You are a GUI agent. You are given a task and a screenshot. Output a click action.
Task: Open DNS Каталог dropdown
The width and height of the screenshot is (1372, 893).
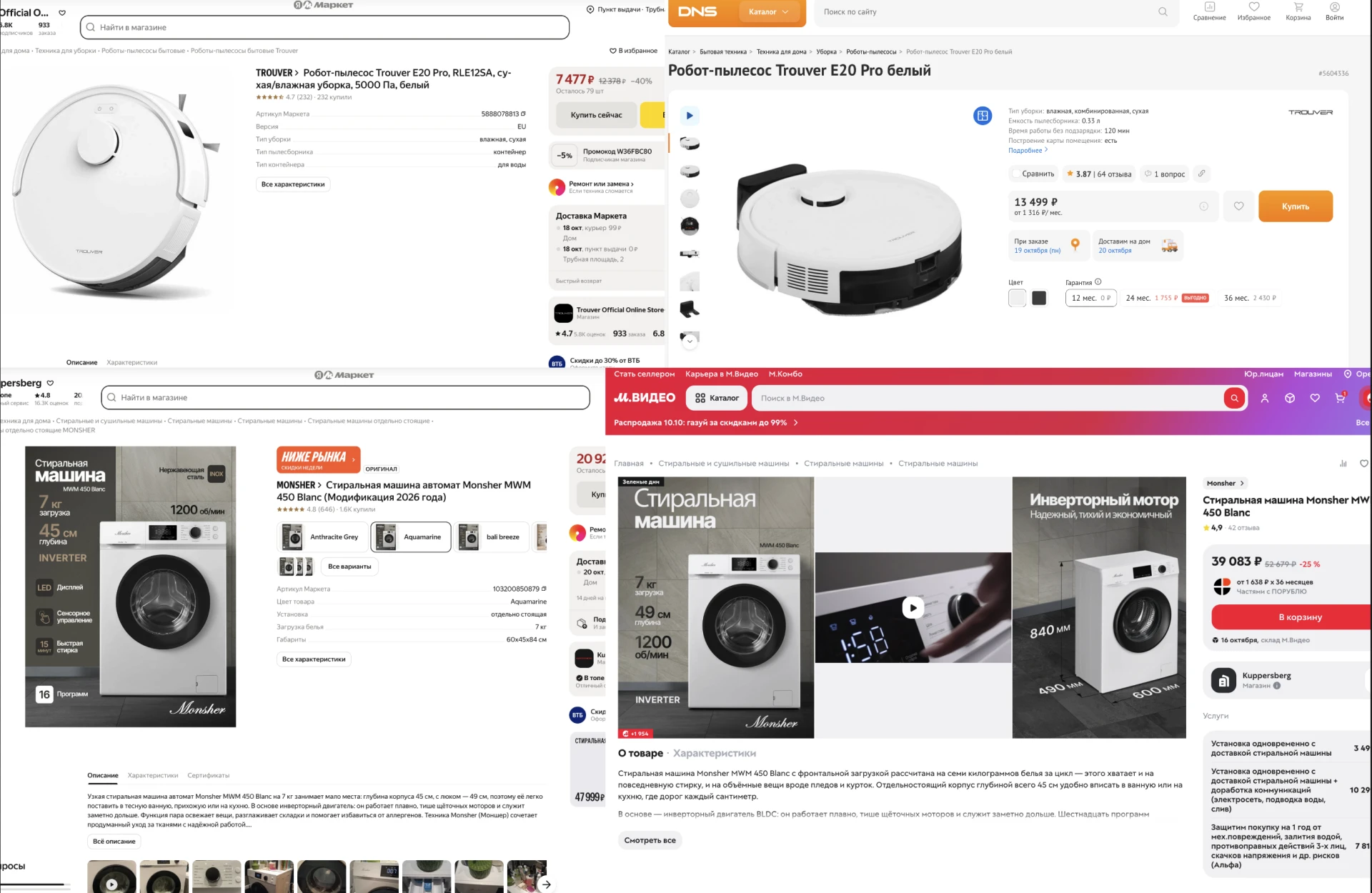768,11
